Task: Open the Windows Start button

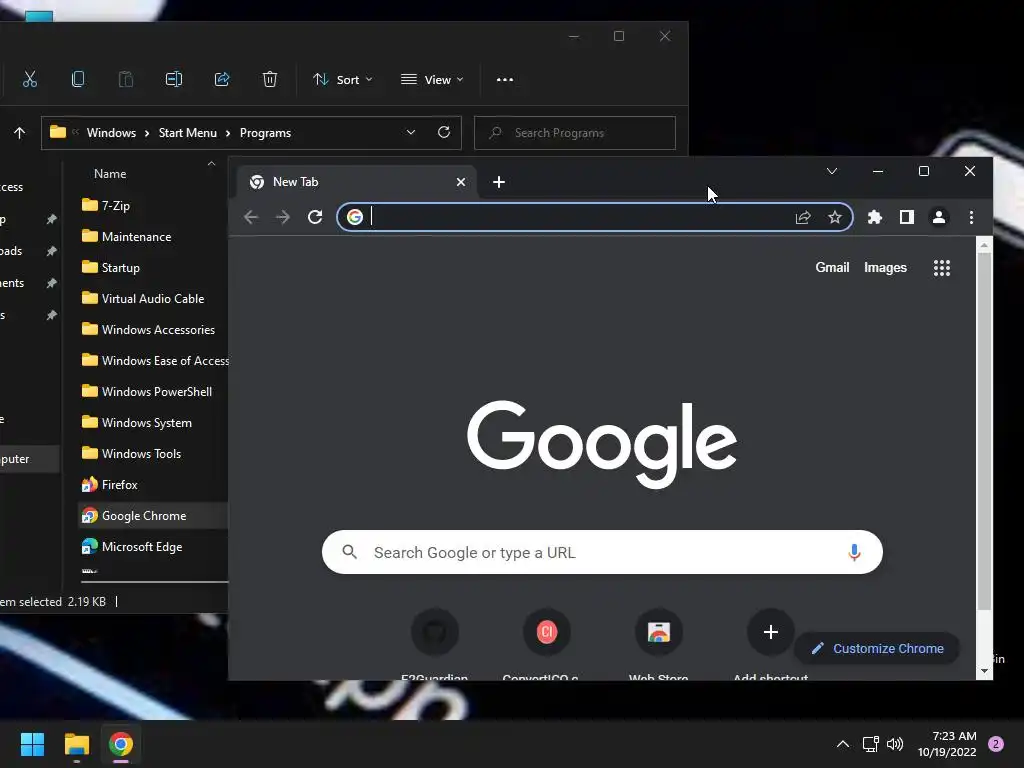Action: 32,744
